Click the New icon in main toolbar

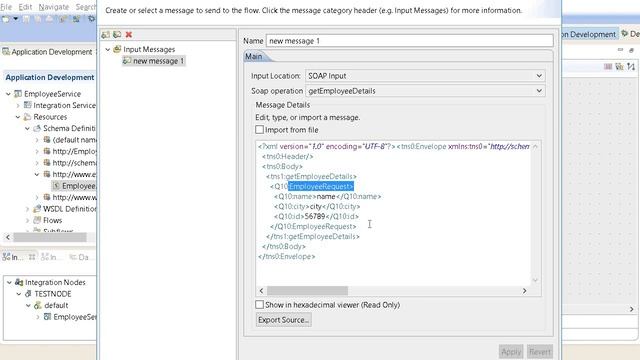(x=6, y=19)
